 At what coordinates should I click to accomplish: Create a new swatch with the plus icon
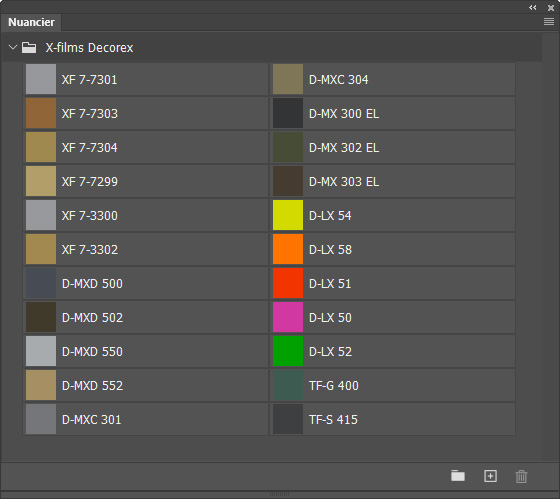tap(490, 476)
